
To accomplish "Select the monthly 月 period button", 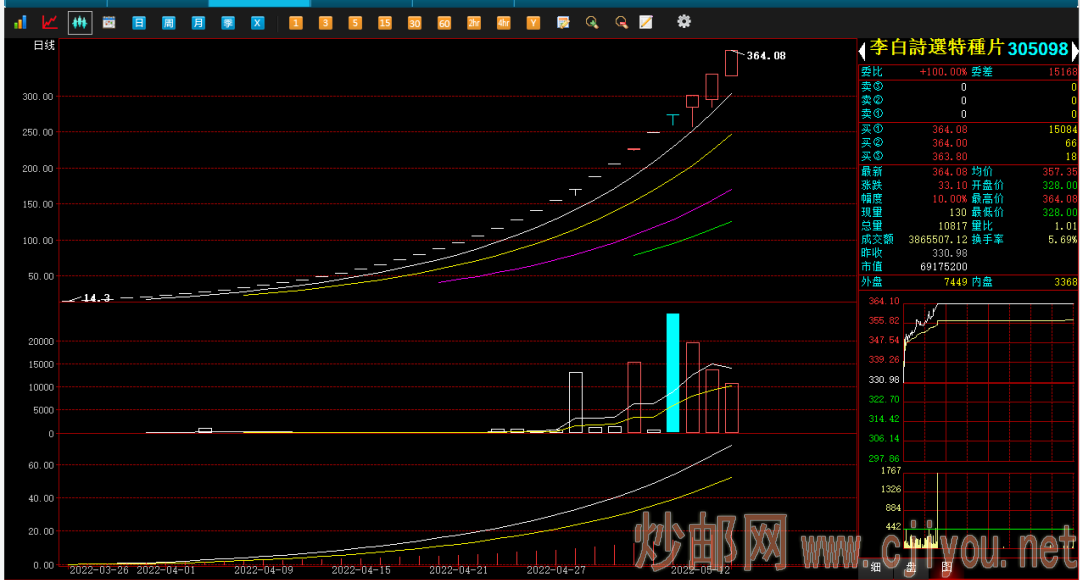I will pos(198,22).
